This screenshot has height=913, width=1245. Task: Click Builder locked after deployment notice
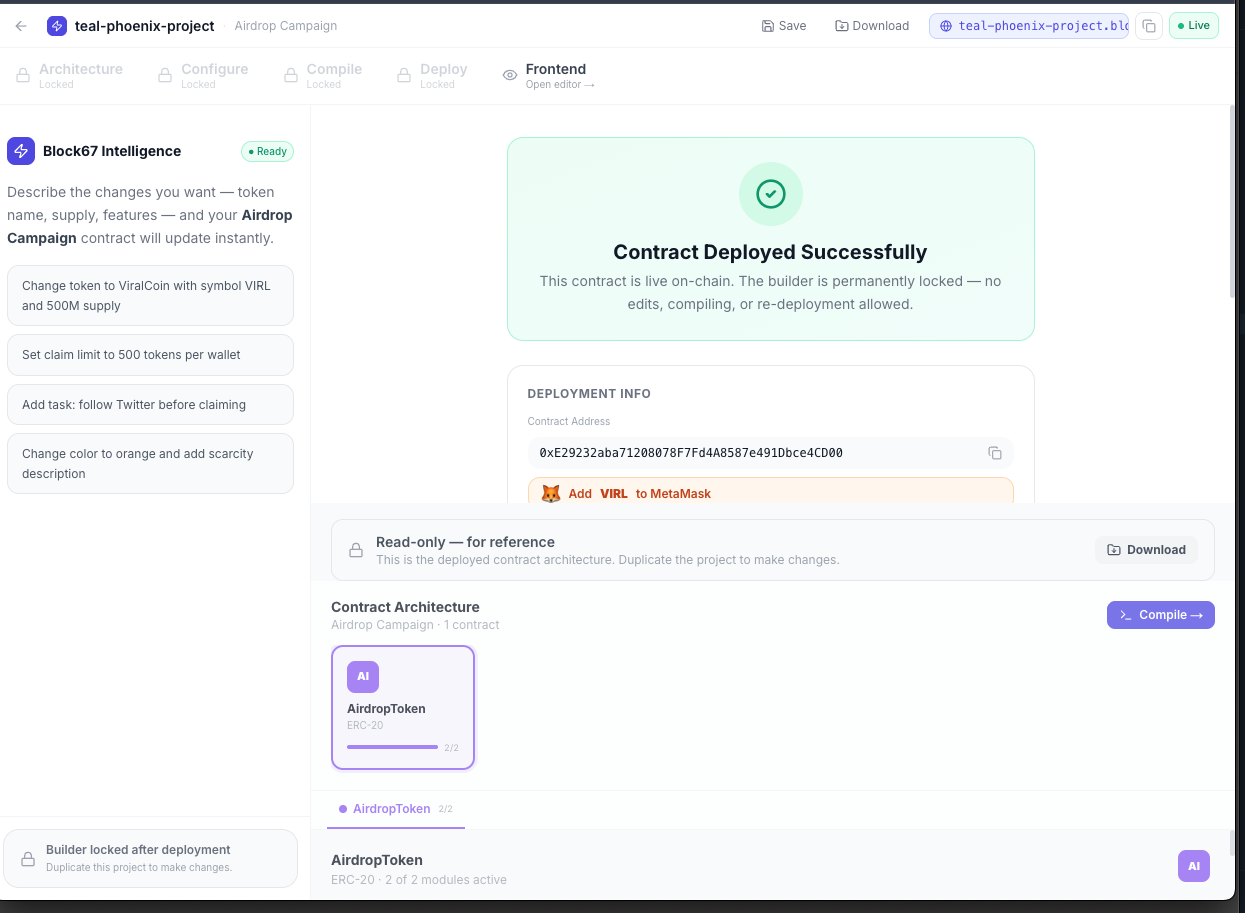tap(150, 858)
